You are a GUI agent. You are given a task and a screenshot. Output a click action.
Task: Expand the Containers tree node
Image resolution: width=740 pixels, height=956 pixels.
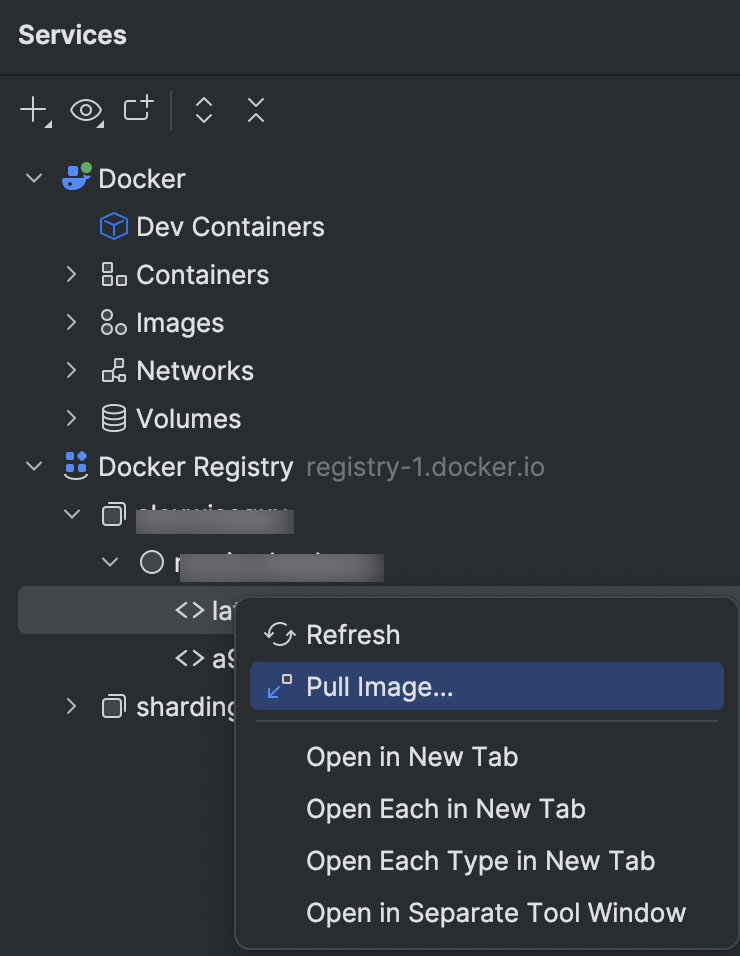tap(70, 274)
